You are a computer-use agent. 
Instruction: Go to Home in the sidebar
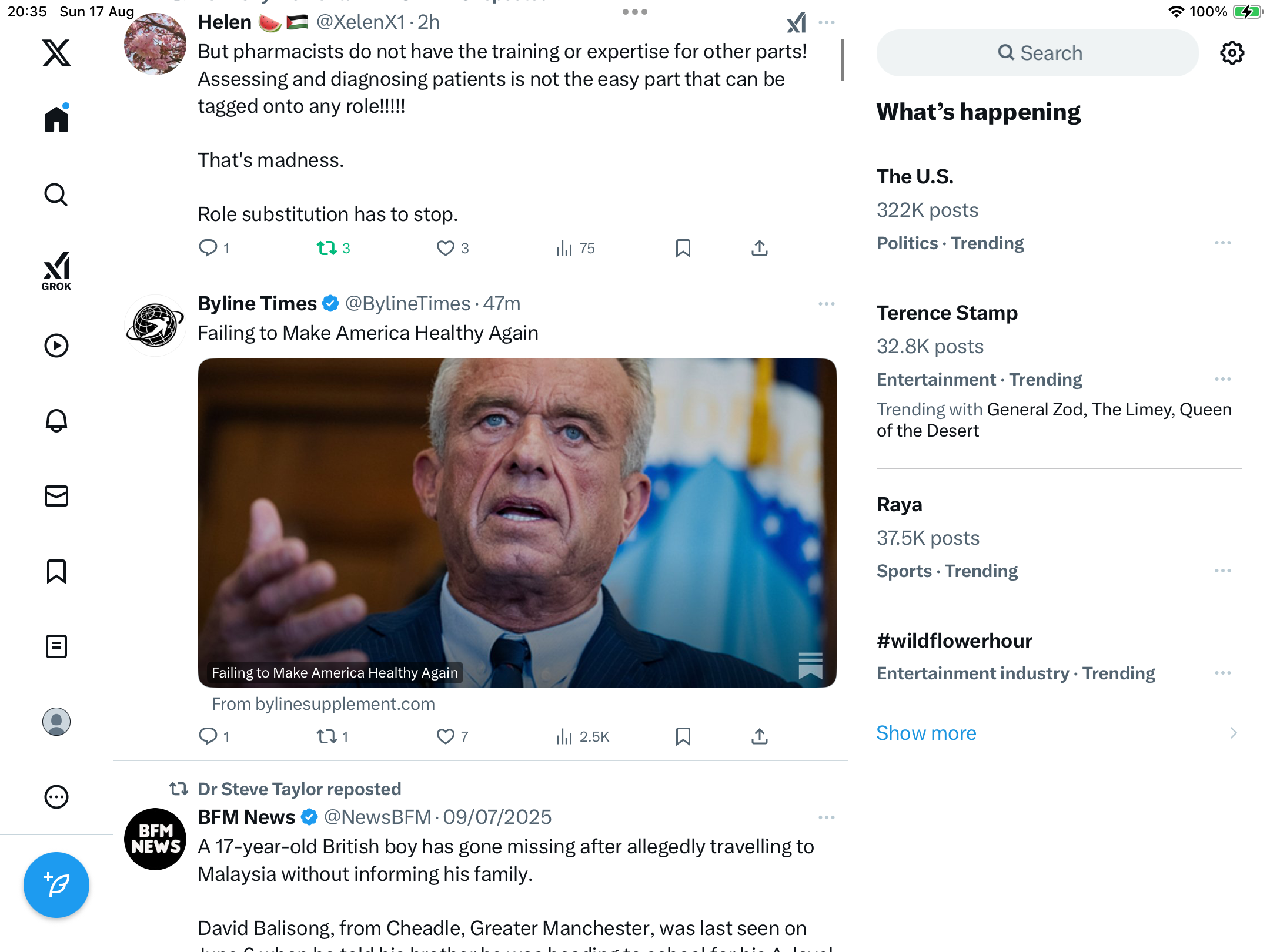click(x=56, y=119)
